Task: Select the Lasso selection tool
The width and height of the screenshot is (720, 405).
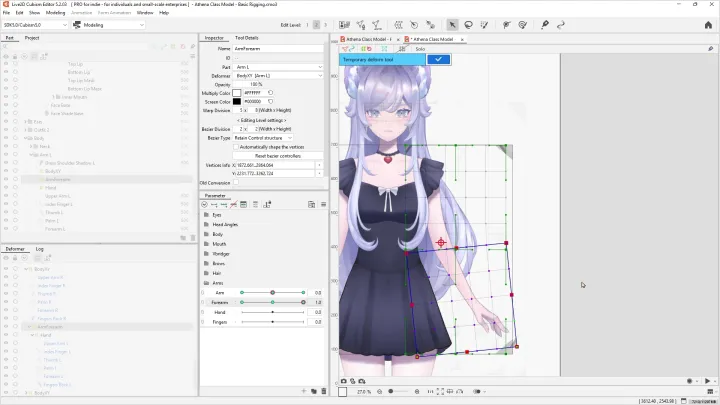Action: (x=468, y=25)
